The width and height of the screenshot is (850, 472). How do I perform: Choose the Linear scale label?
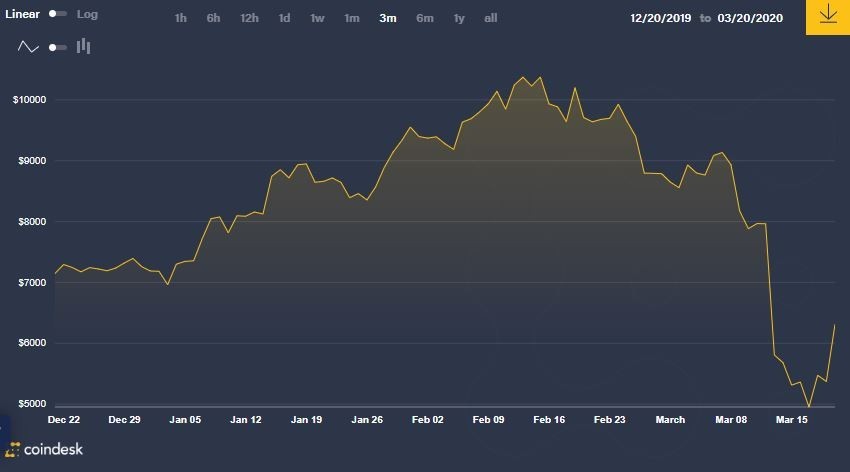click(x=22, y=14)
